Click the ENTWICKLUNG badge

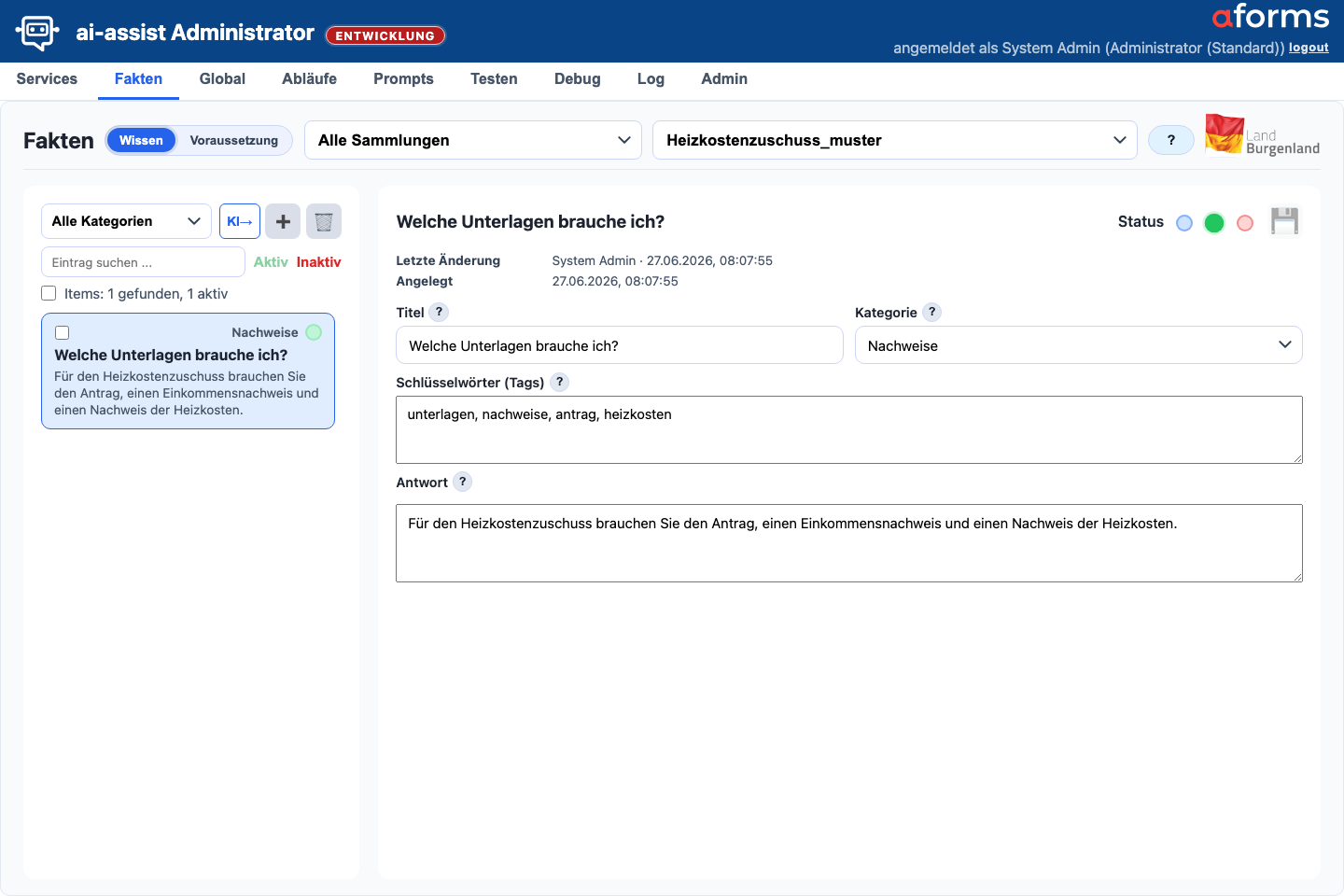click(385, 35)
